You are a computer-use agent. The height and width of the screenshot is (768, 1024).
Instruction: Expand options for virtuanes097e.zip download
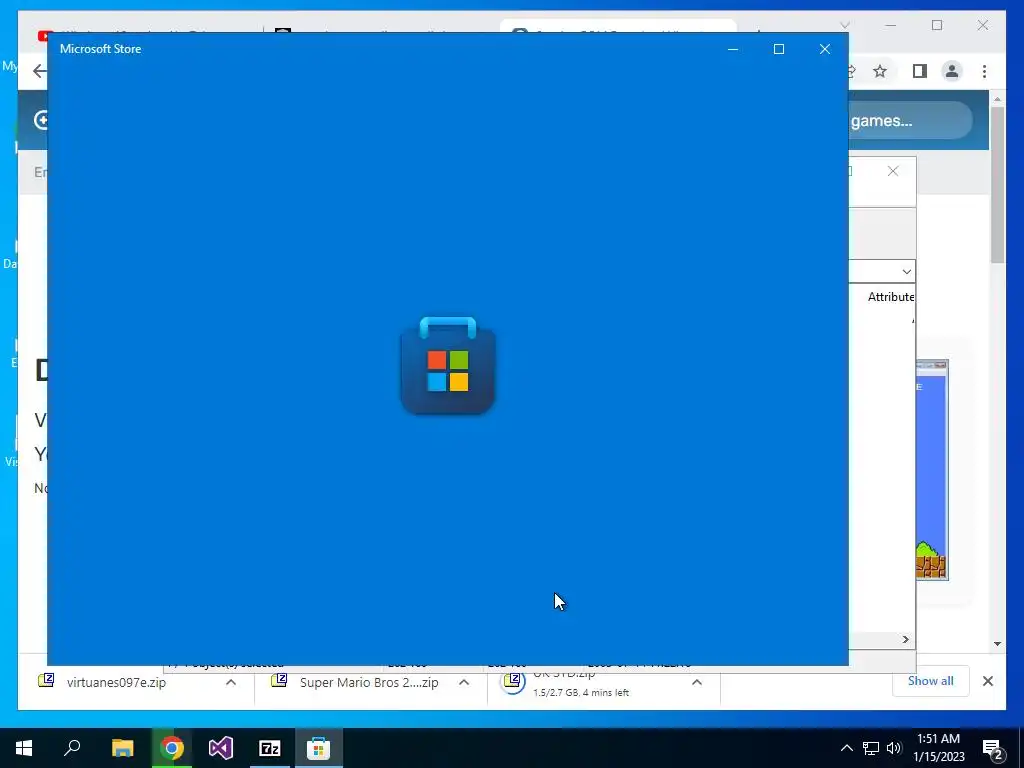point(231,682)
